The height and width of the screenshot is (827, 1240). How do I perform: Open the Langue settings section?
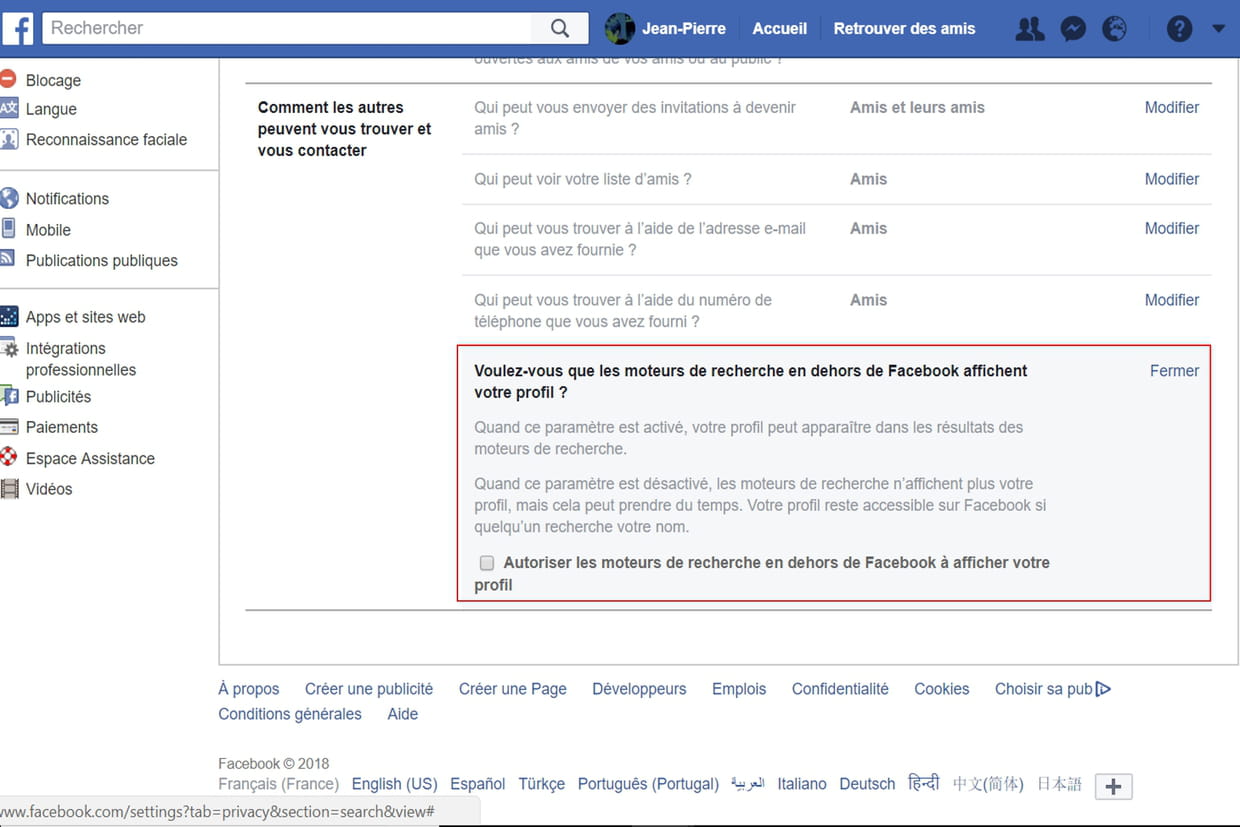click(51, 109)
